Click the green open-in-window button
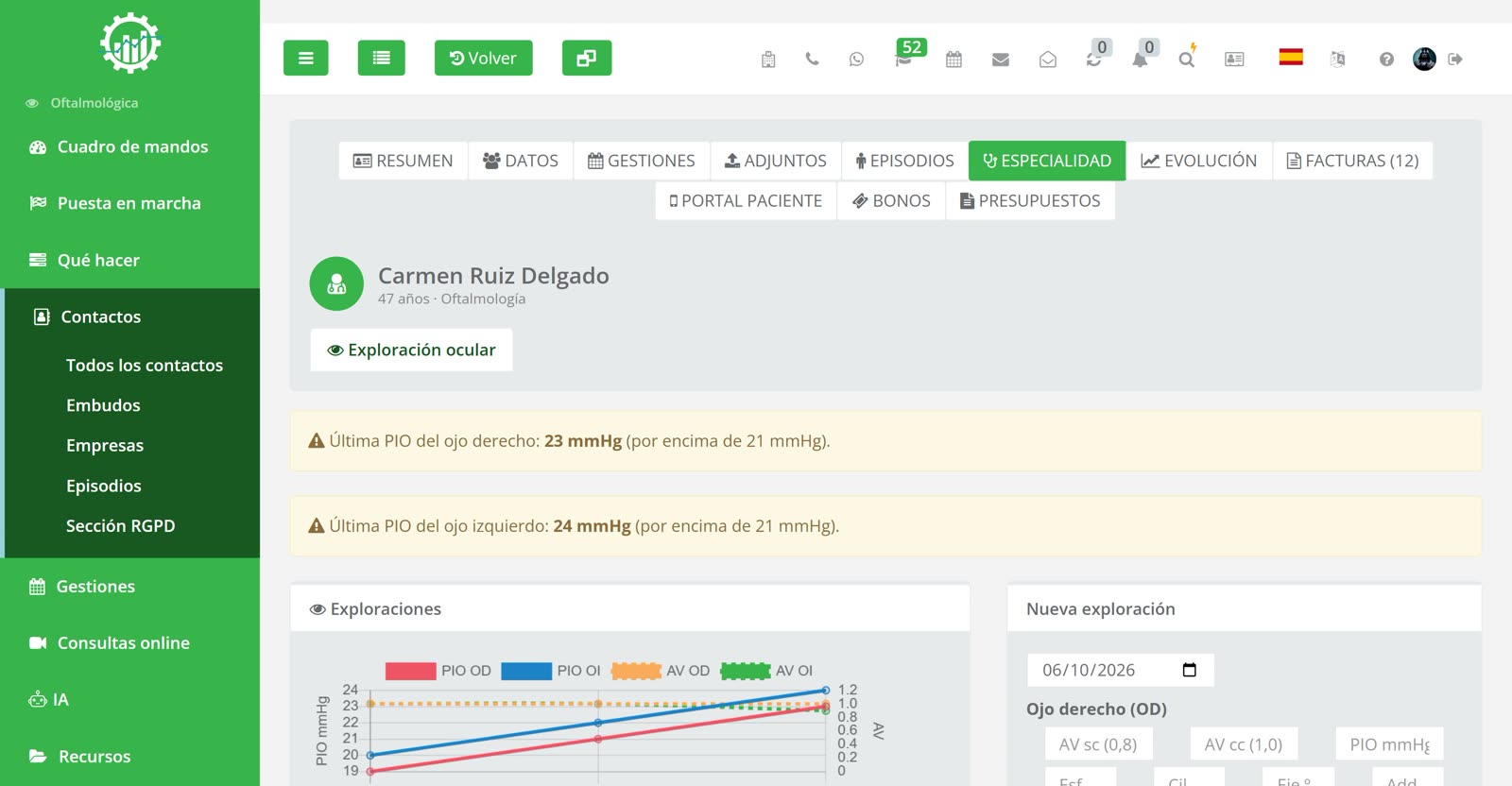The image size is (1512, 786). (587, 58)
